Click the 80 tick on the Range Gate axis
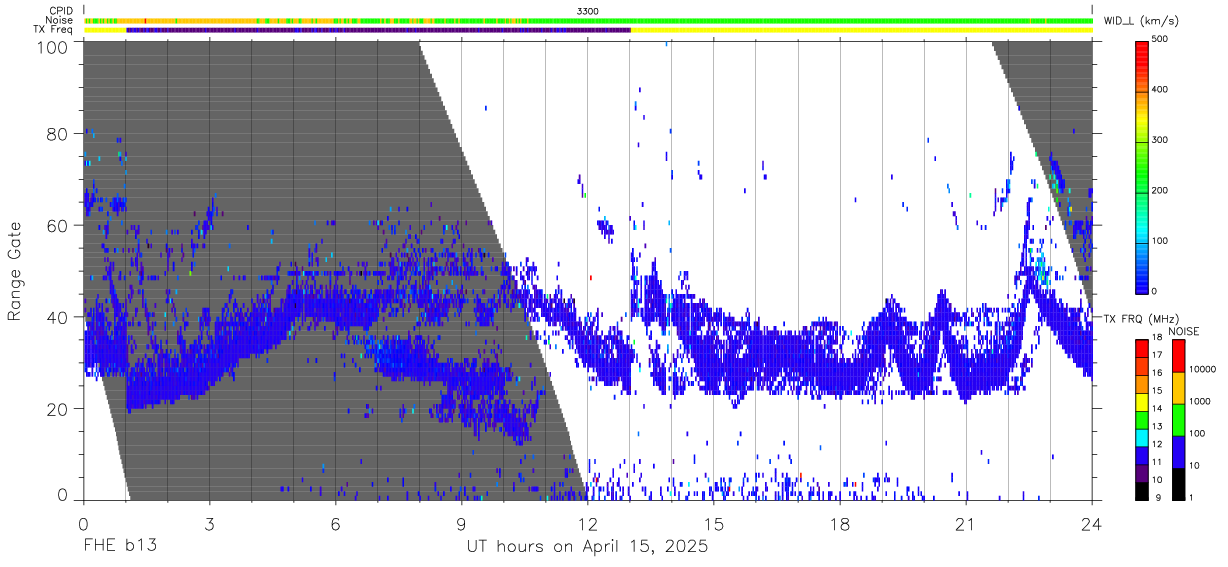Screen dimensions: 1228x567 pos(58,133)
